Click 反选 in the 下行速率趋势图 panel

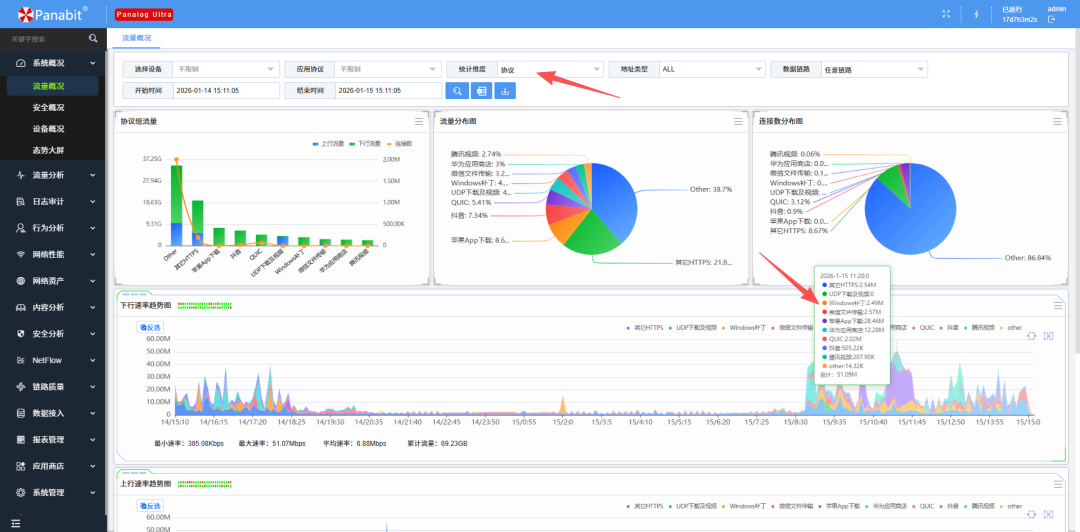pyautogui.click(x=150, y=328)
